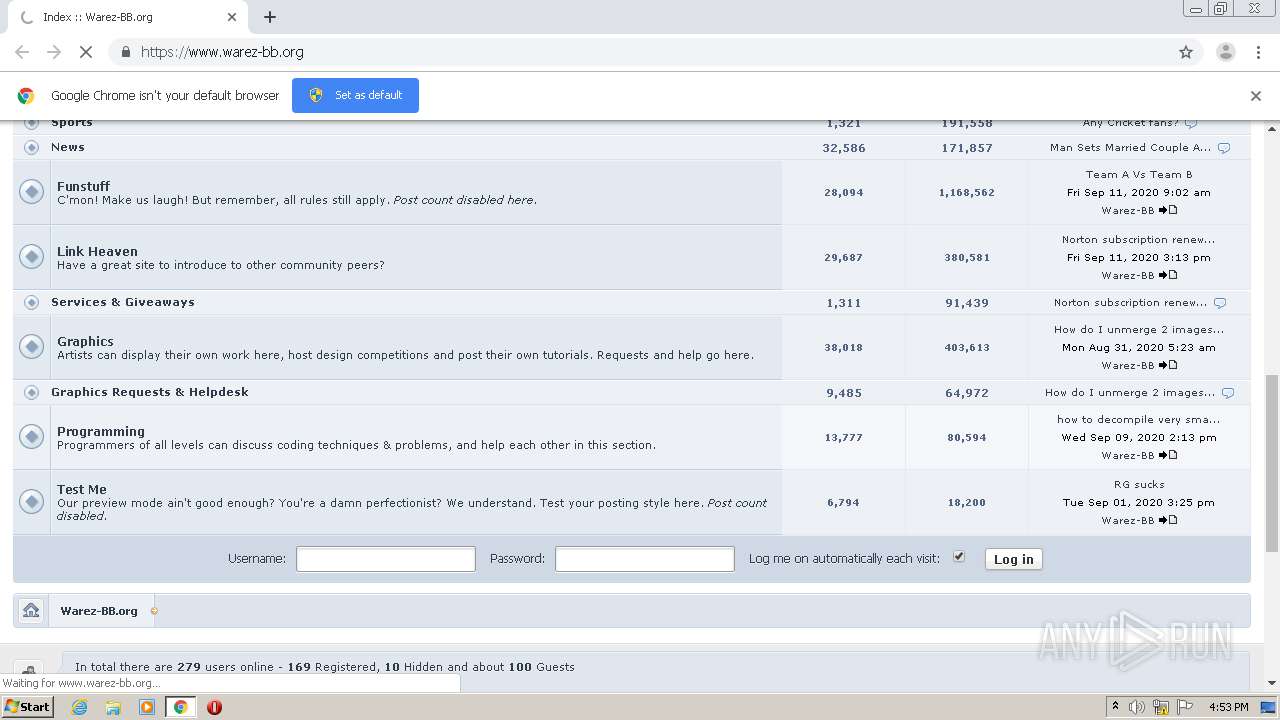Click the system clock showing 4:53 PM

[x=1228, y=707]
